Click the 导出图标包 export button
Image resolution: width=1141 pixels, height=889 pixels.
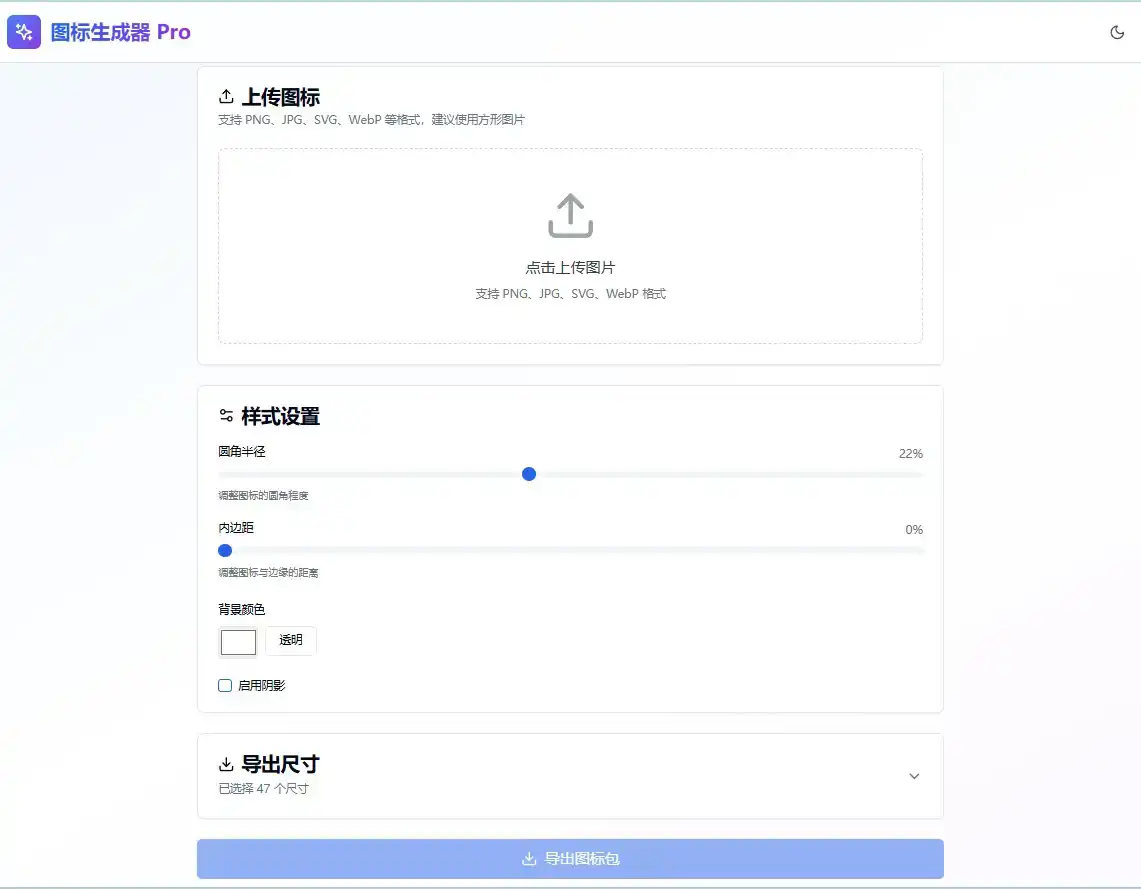(569, 858)
